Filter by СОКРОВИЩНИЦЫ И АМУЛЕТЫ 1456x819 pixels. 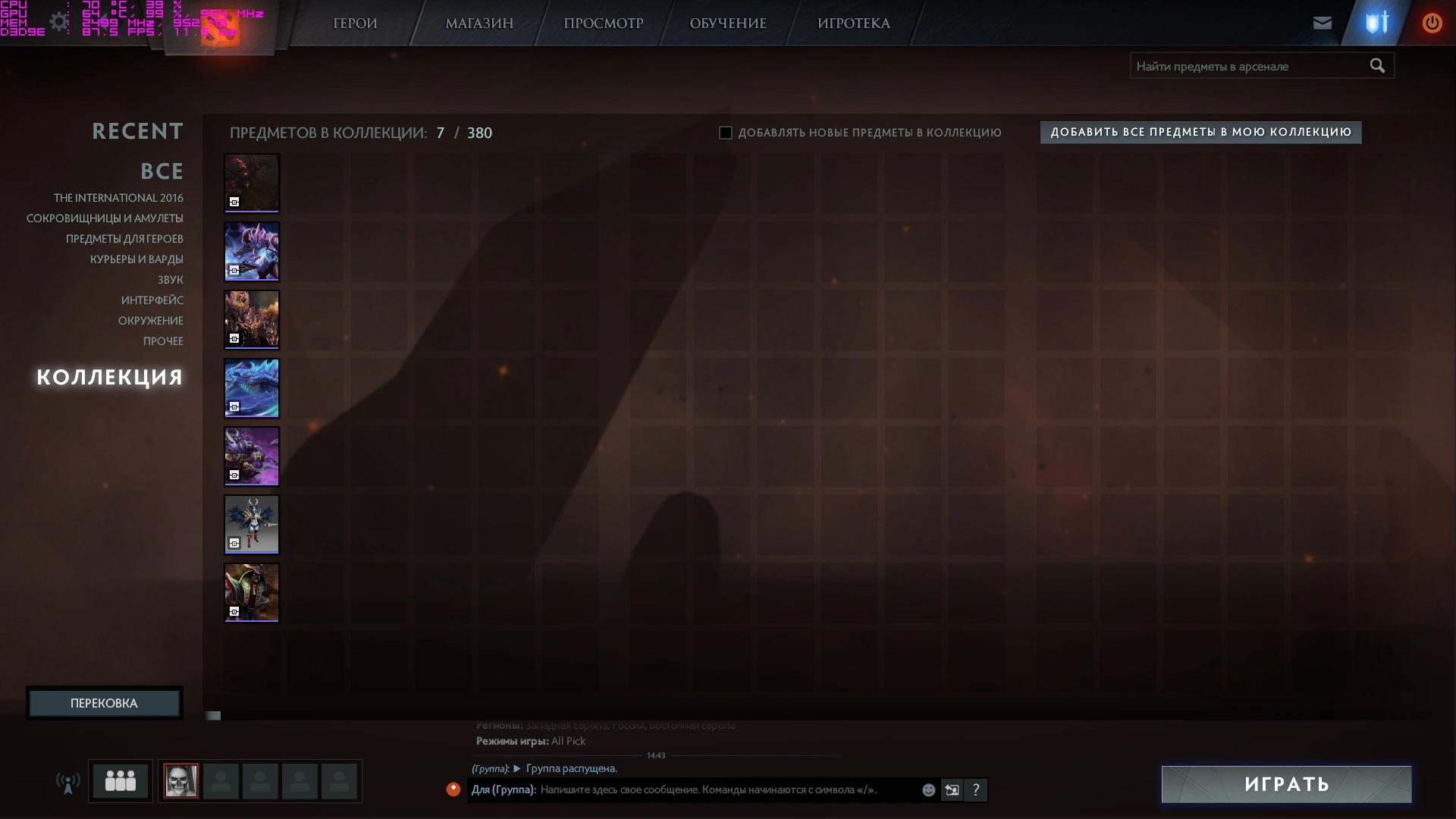[x=105, y=218]
